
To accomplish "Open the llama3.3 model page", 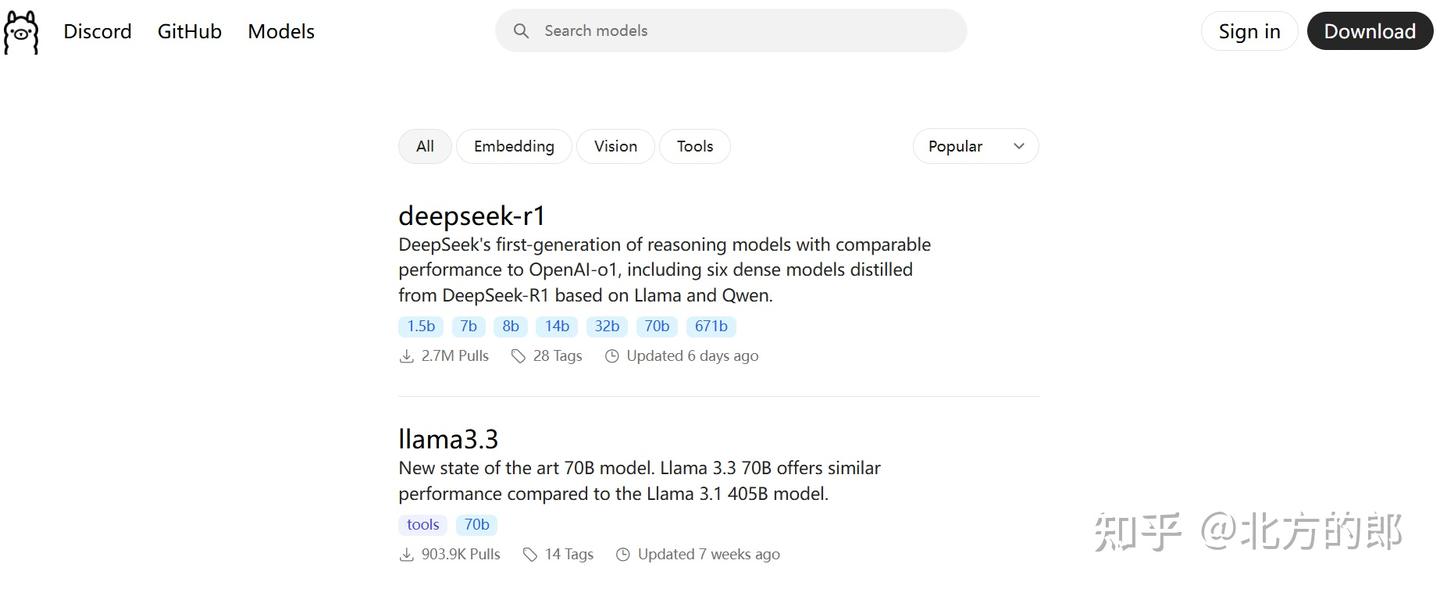I will (x=448, y=438).
